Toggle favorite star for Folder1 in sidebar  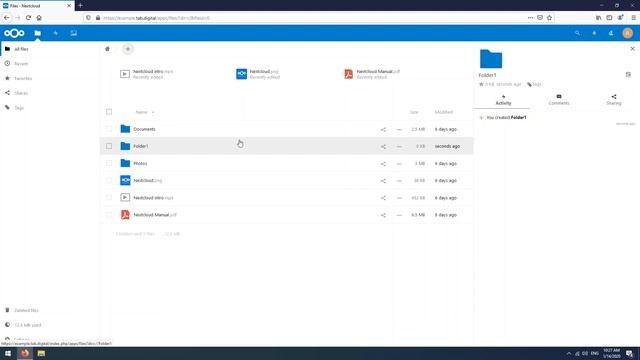tap(481, 84)
